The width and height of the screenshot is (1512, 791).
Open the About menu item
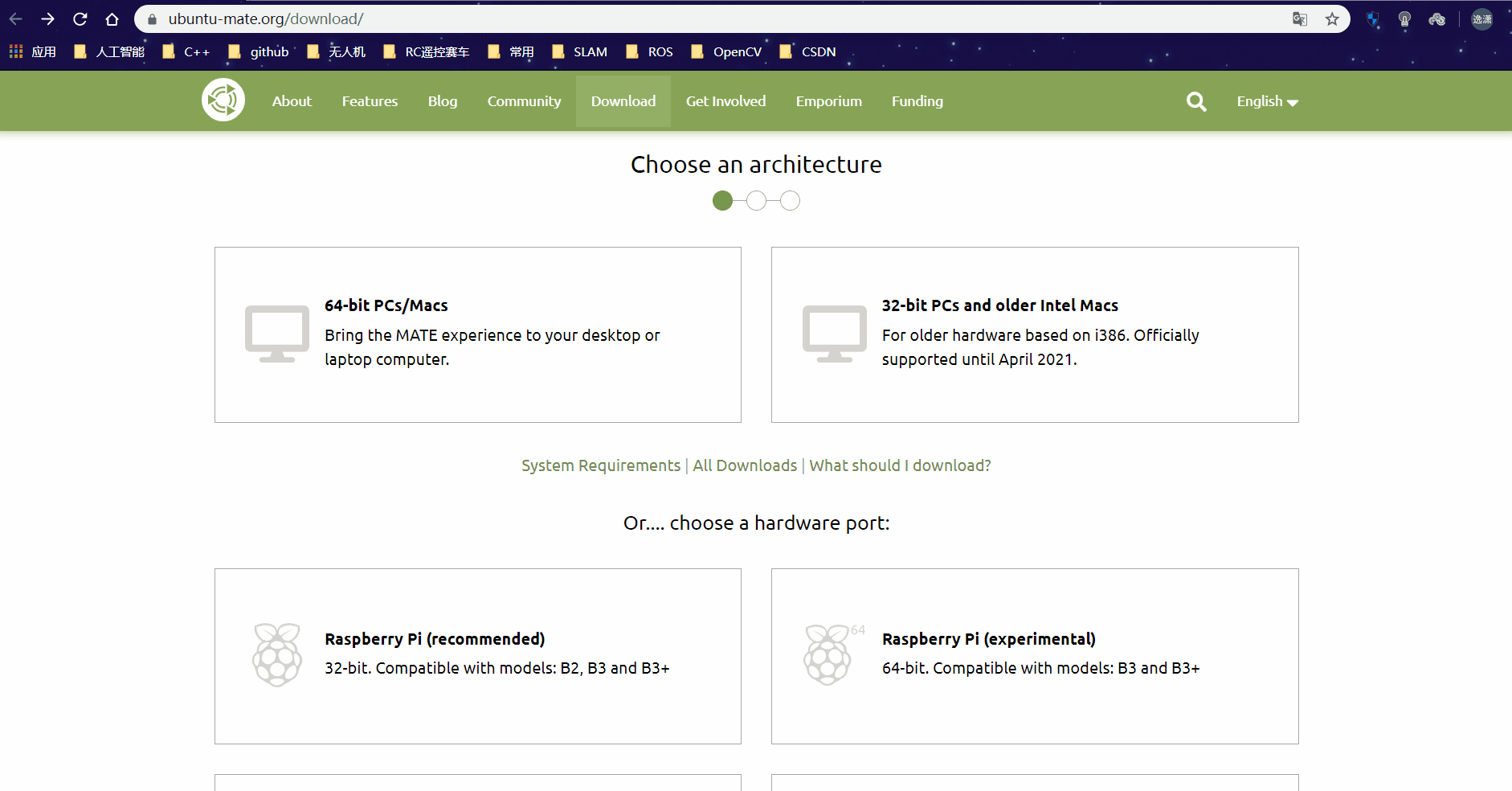tap(292, 101)
